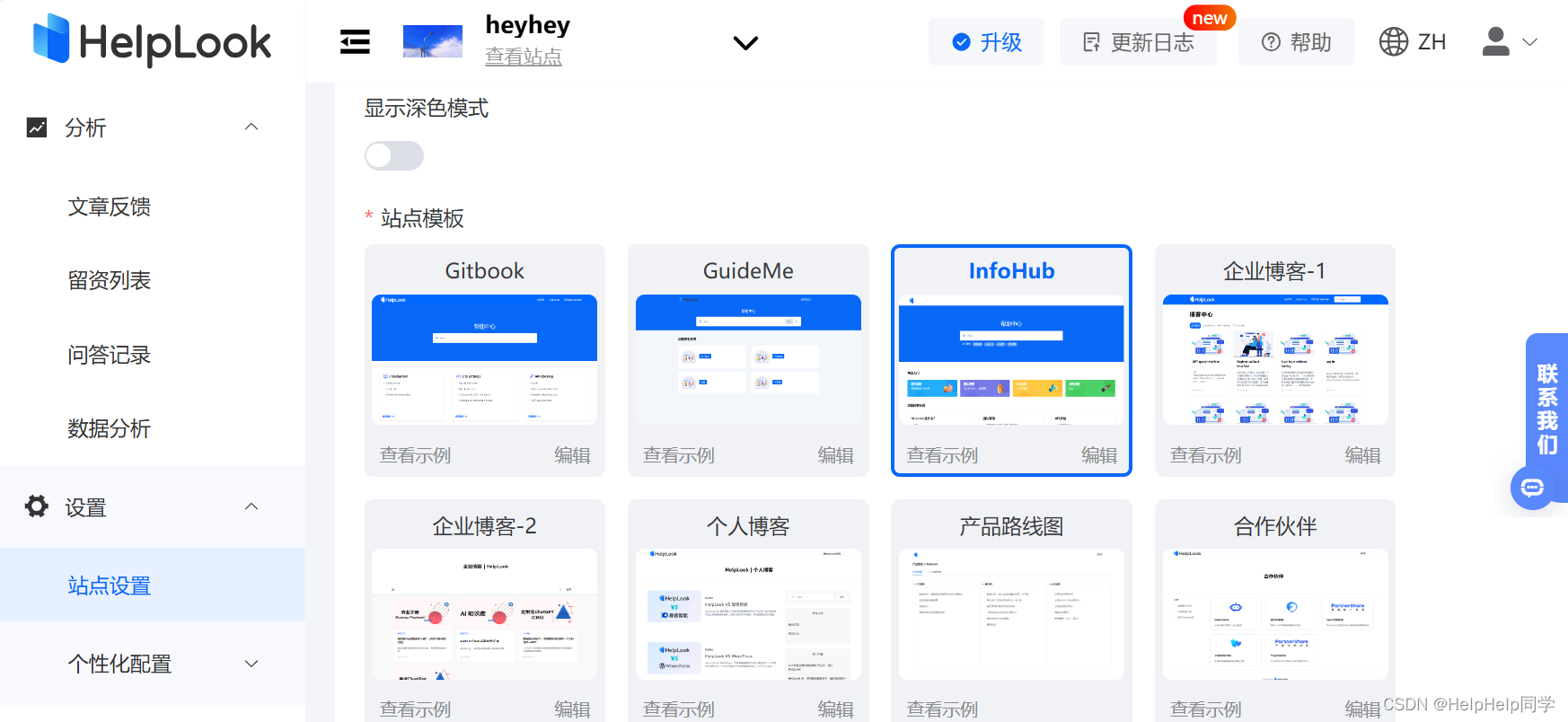Select the 合作伙伴 template preview
Image resolution: width=1568 pixels, height=722 pixels.
pos(1275,614)
